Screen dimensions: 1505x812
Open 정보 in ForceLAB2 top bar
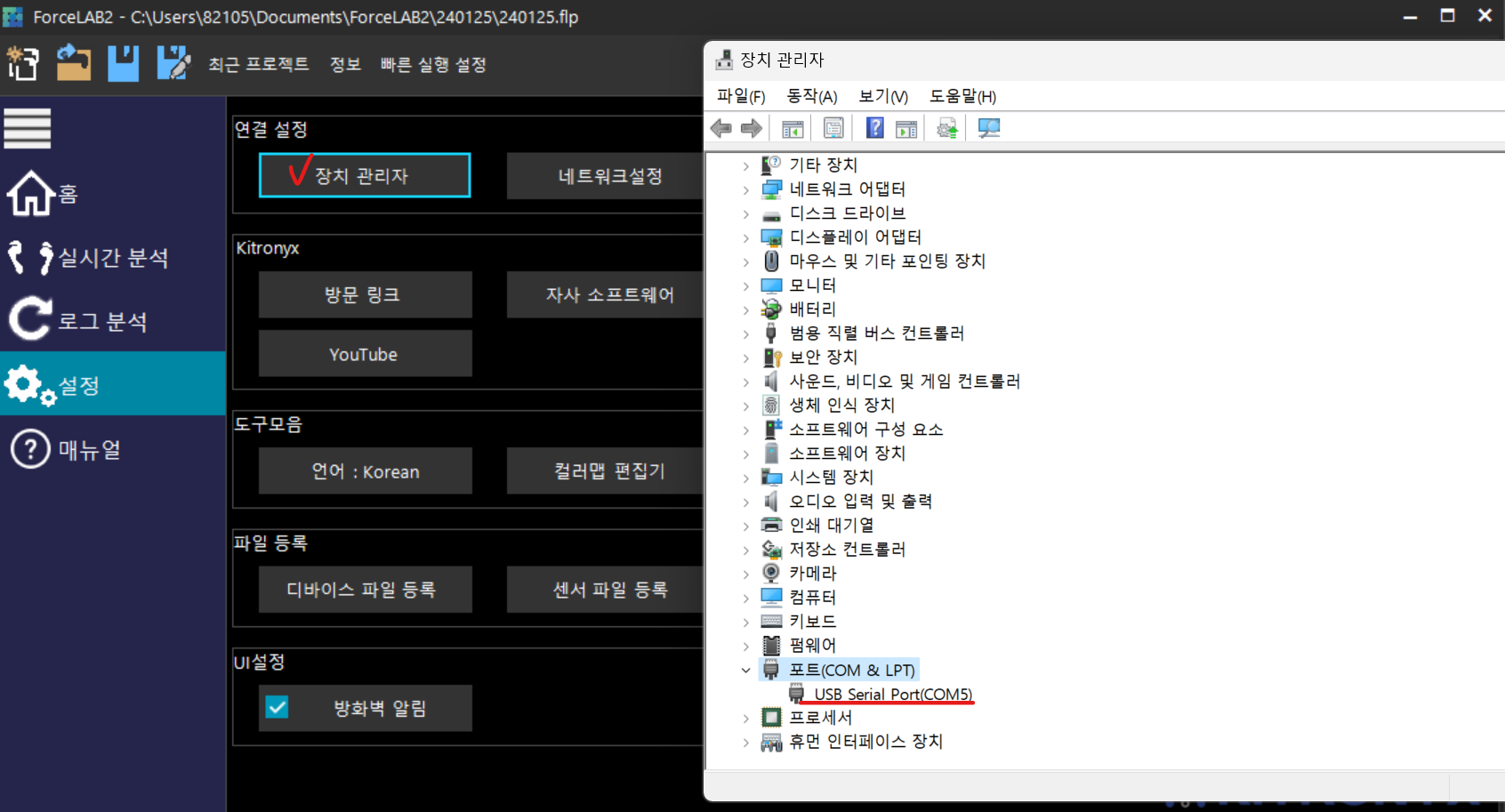point(345,64)
